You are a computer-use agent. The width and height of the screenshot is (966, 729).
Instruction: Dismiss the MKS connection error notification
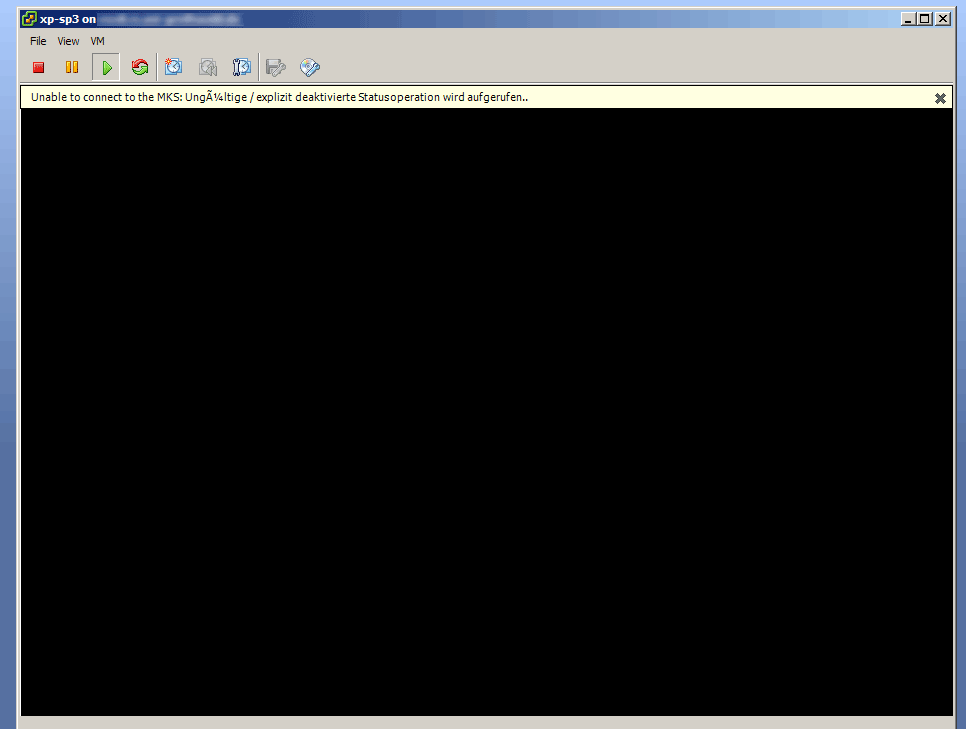(x=940, y=98)
